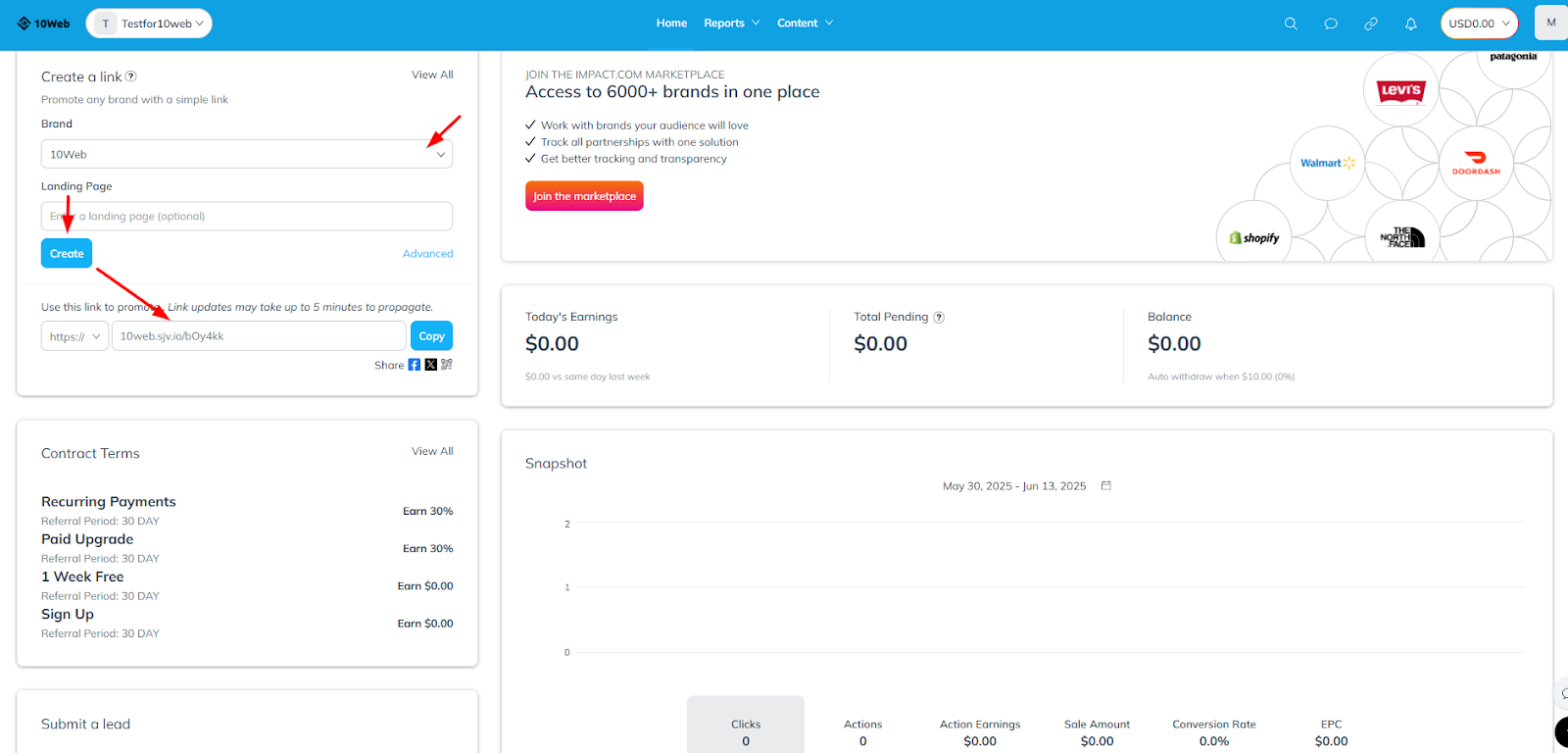Open the Testfor10web account dropdown
Viewport: 1568px width, 753px height.
coord(149,24)
